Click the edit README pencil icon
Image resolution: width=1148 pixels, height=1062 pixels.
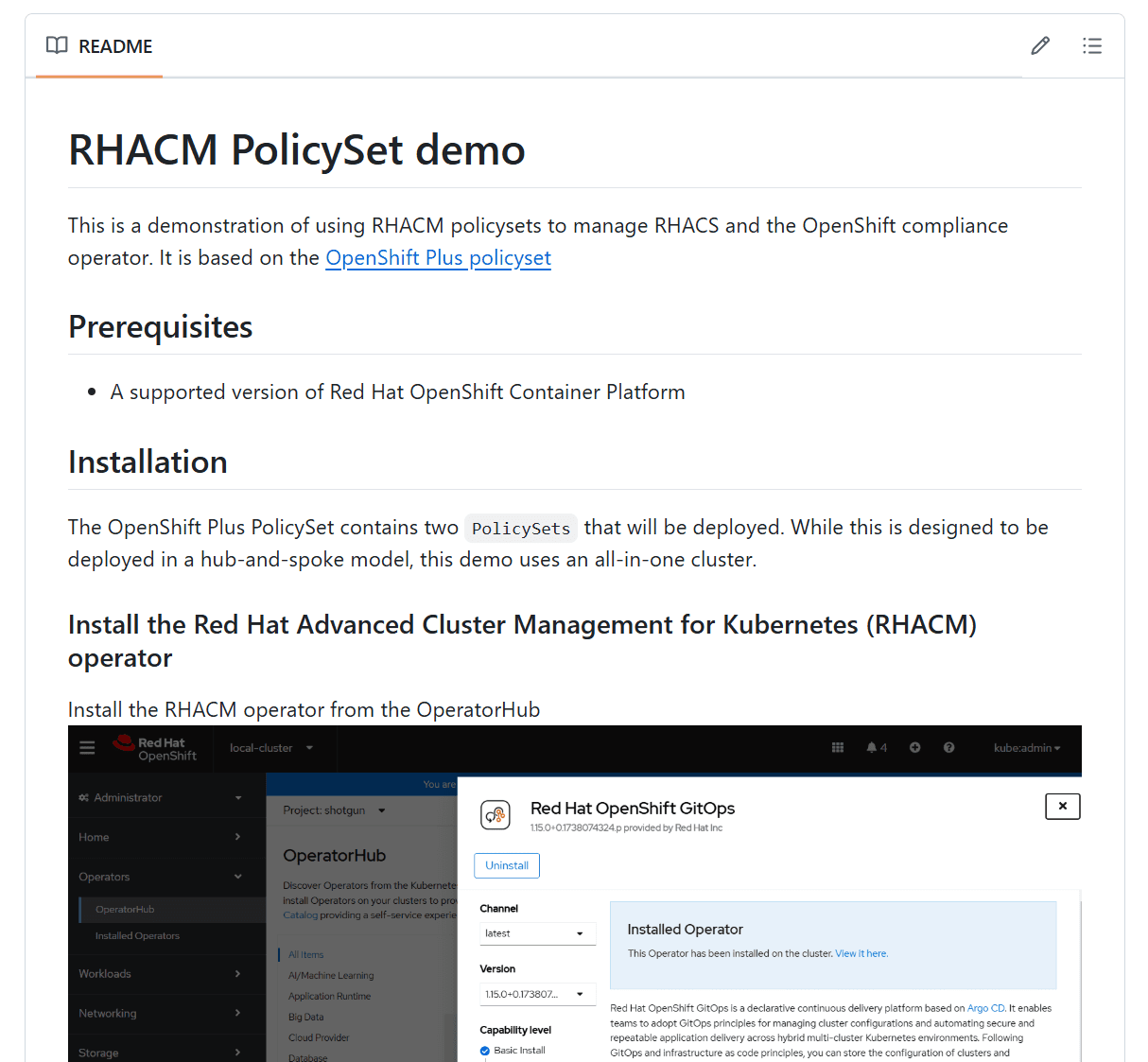coord(1040,45)
